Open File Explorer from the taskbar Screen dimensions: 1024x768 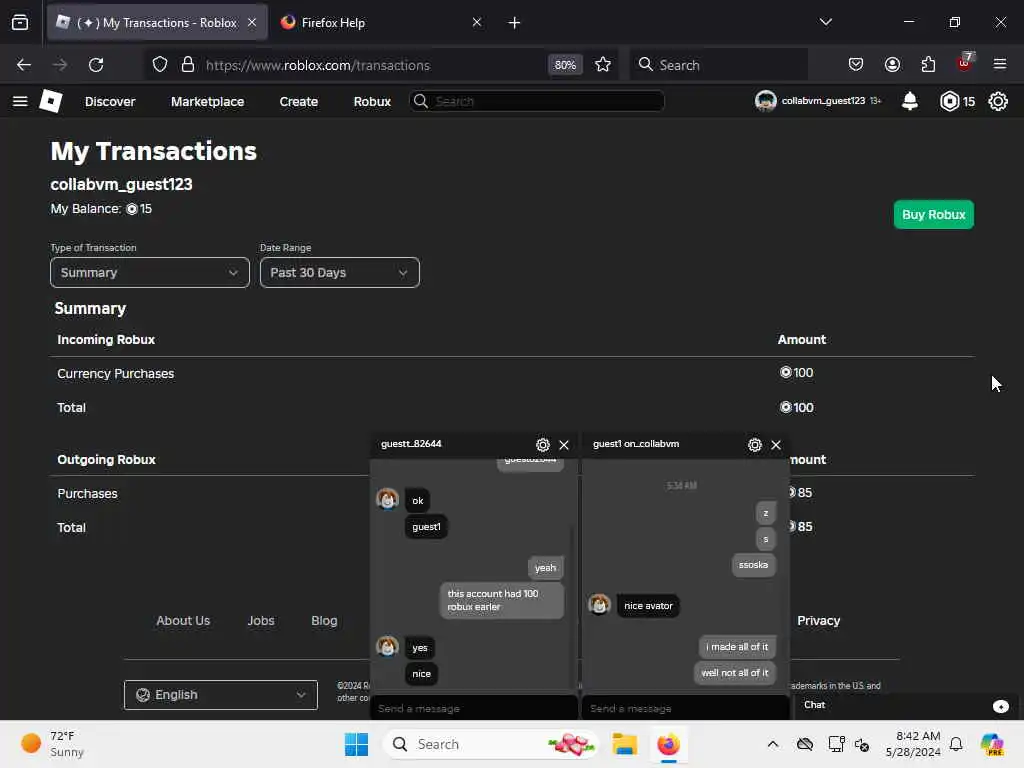coord(624,744)
